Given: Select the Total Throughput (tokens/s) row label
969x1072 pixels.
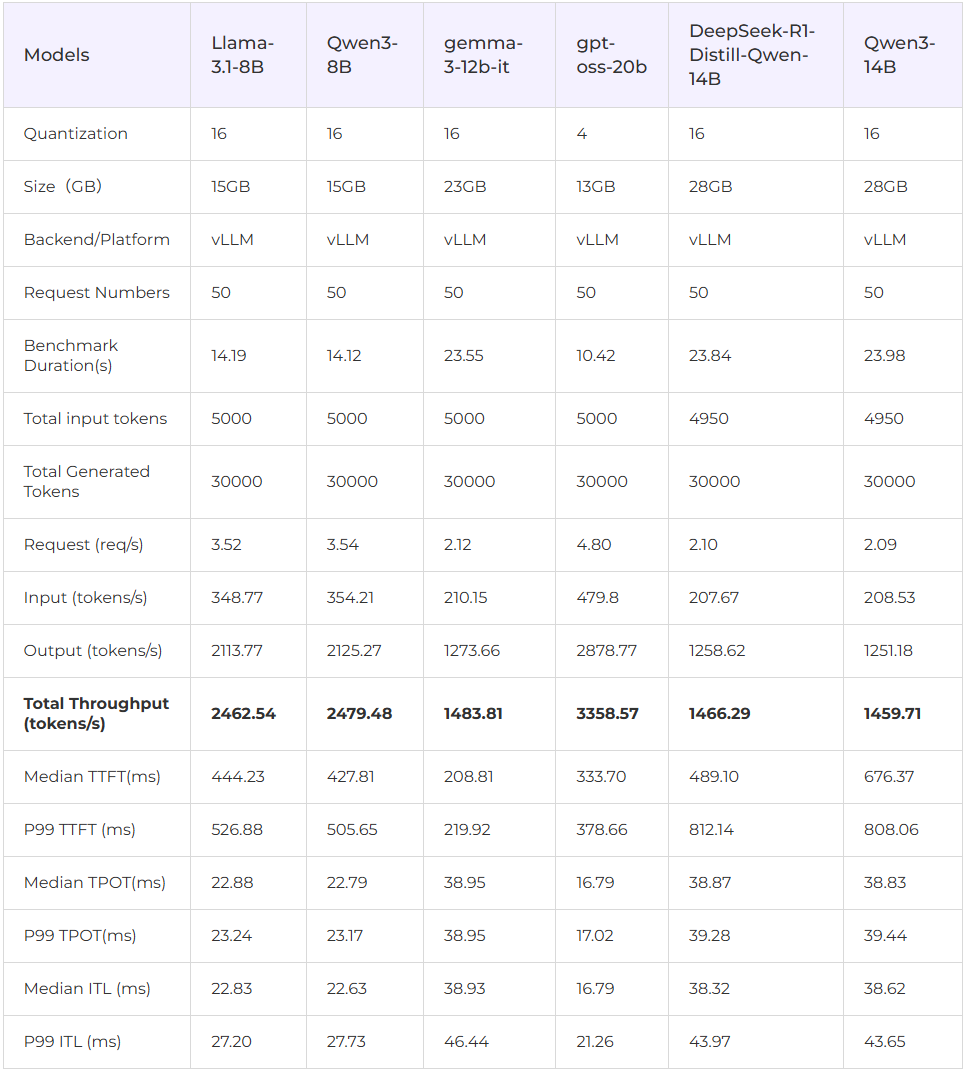Looking at the screenshot, I should (x=96, y=713).
